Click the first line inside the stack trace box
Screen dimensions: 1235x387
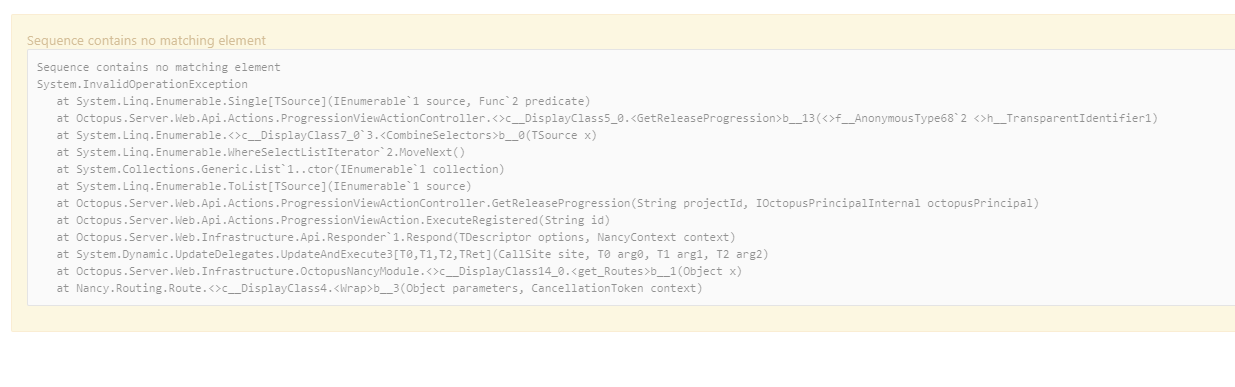[x=159, y=67]
